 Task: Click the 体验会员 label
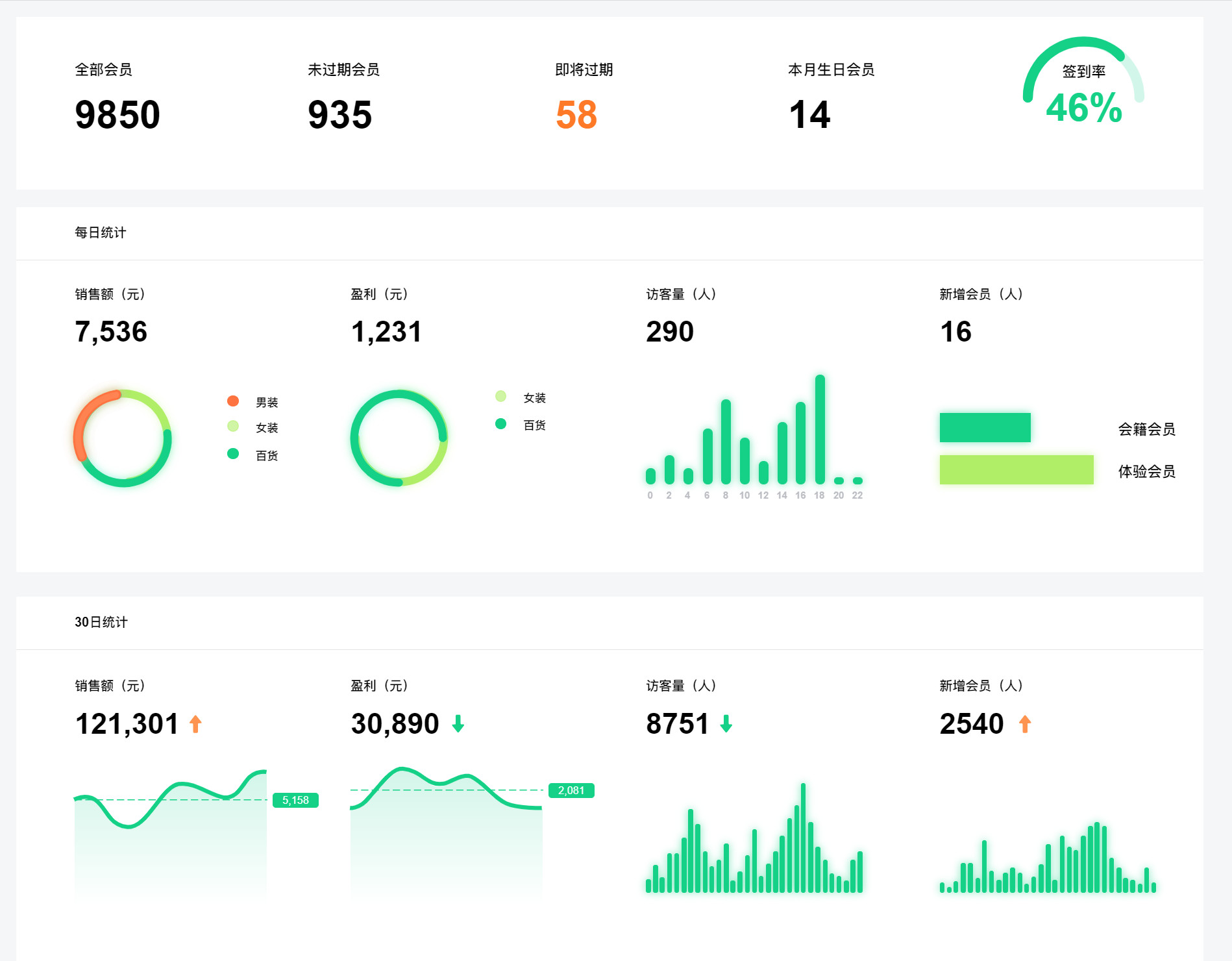pos(1146,471)
